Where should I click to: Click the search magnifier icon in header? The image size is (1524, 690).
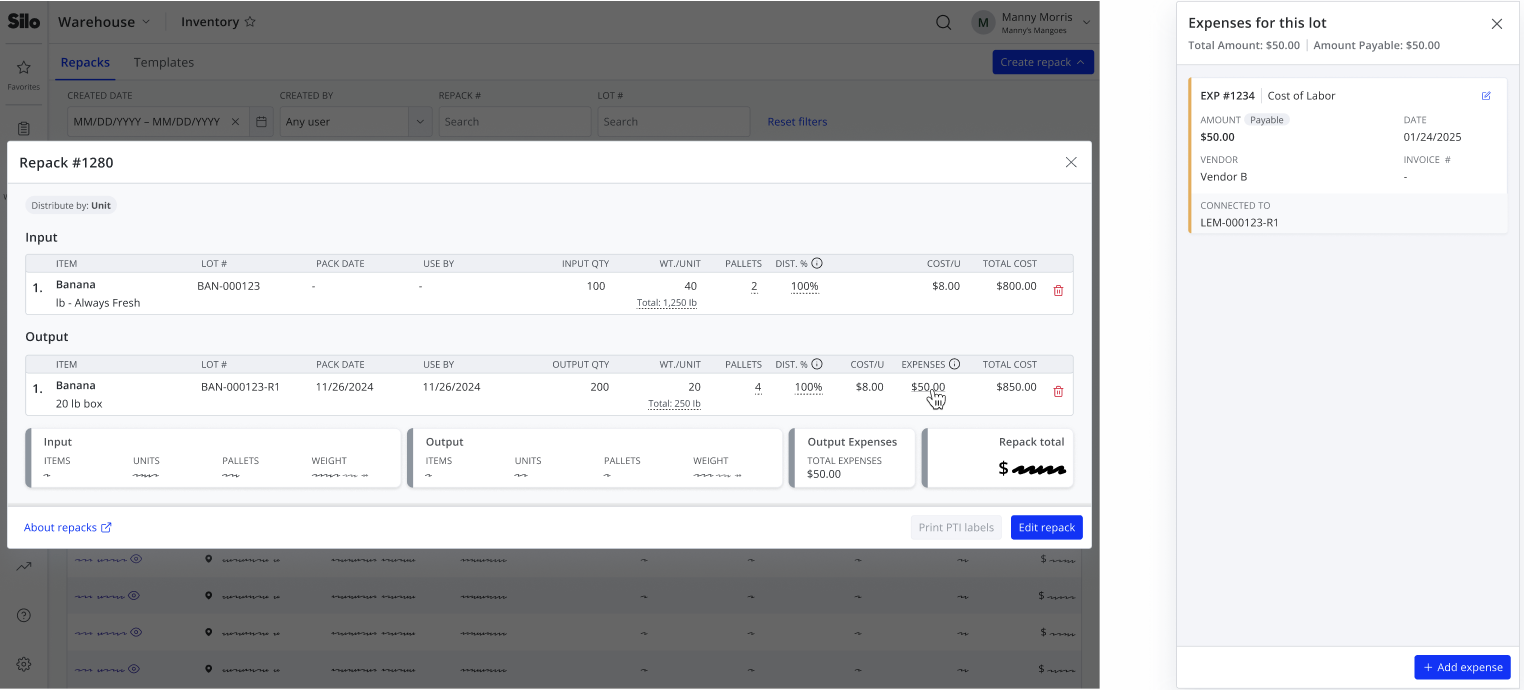[x=943, y=22]
